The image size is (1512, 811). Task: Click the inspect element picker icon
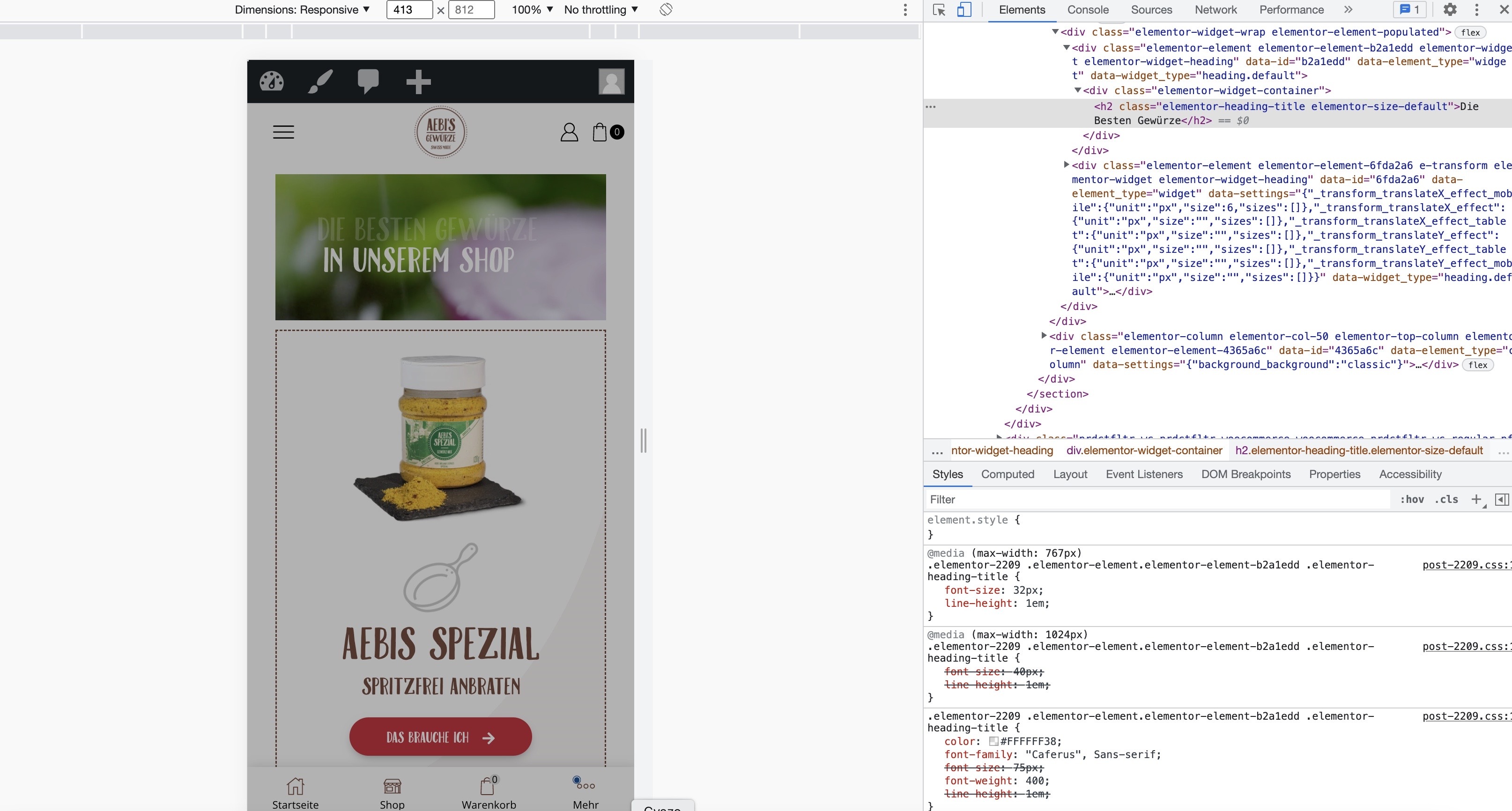(939, 10)
